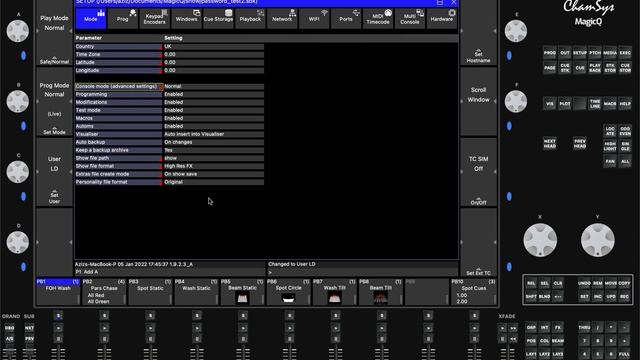Click the Set Ext TC button
640x360 pixels.
pos(478,242)
